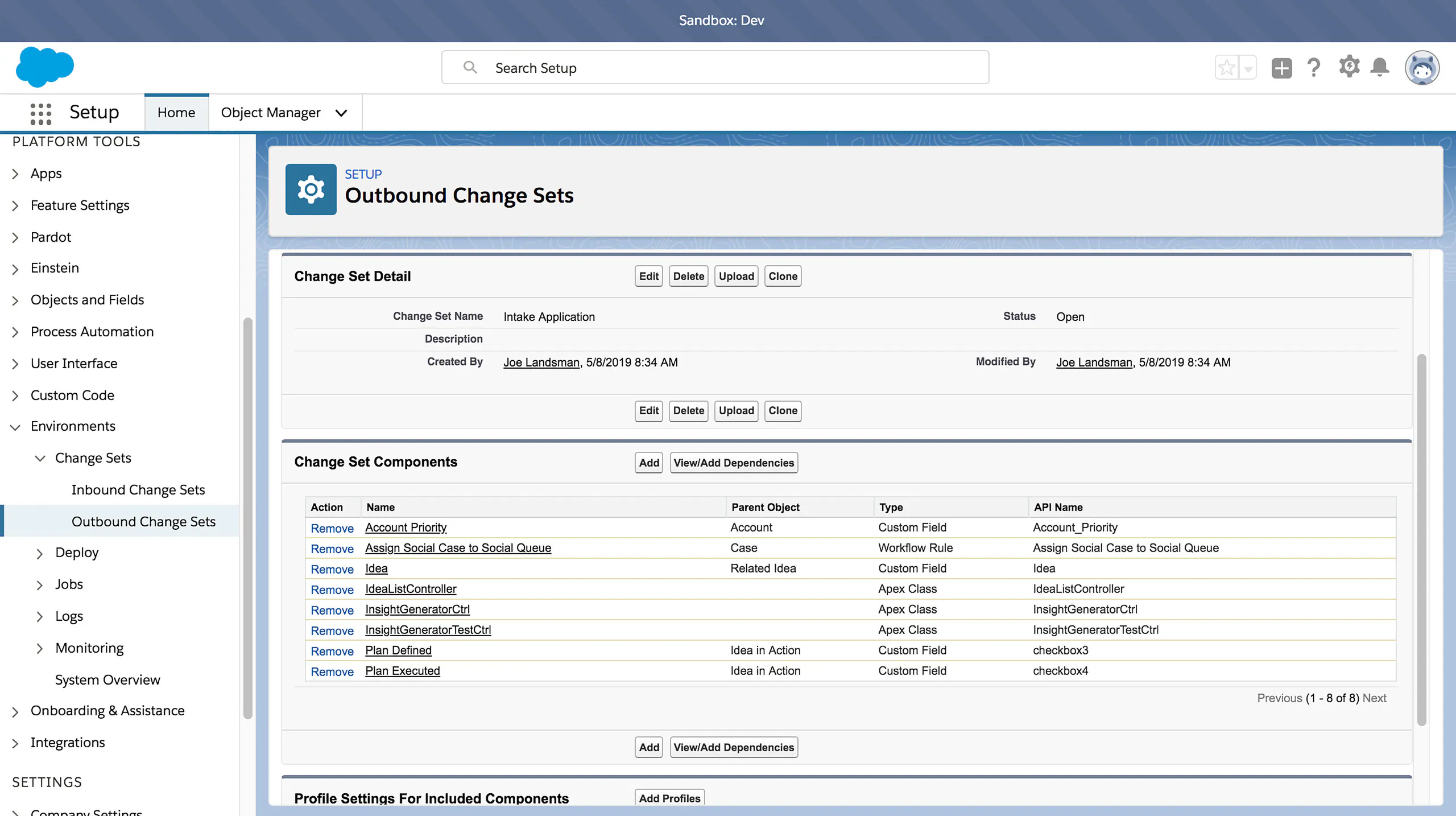Click the top Edit button
Viewport: 1456px width, 816px height.
[x=648, y=277]
